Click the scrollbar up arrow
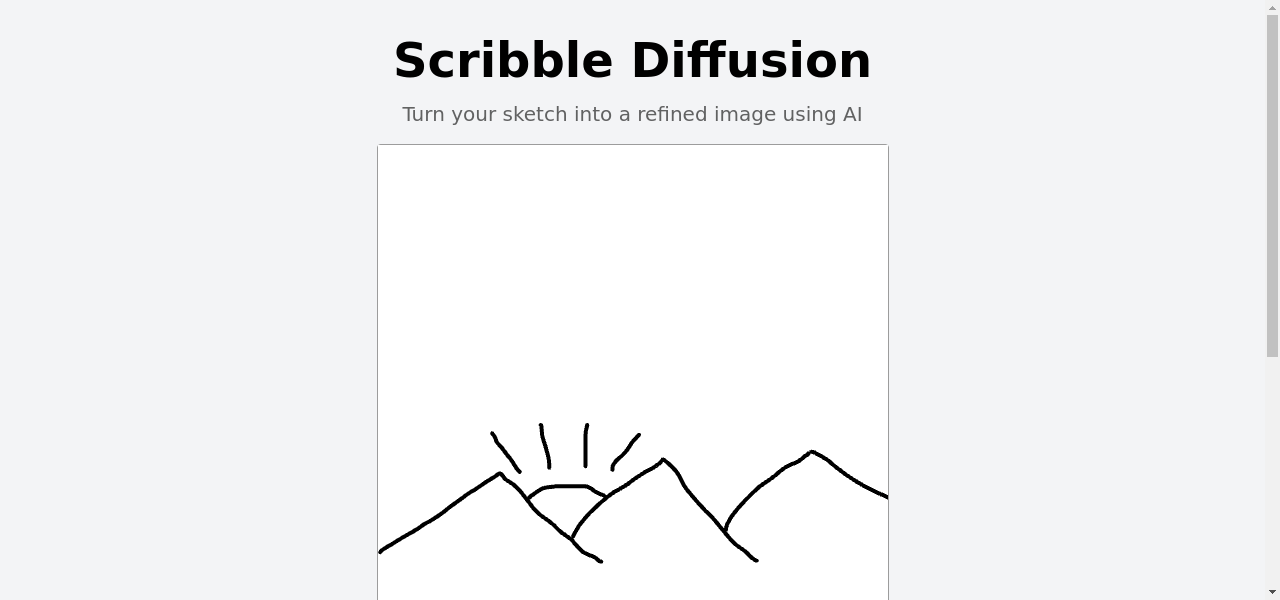The width and height of the screenshot is (1280, 600). pos(1272,7)
